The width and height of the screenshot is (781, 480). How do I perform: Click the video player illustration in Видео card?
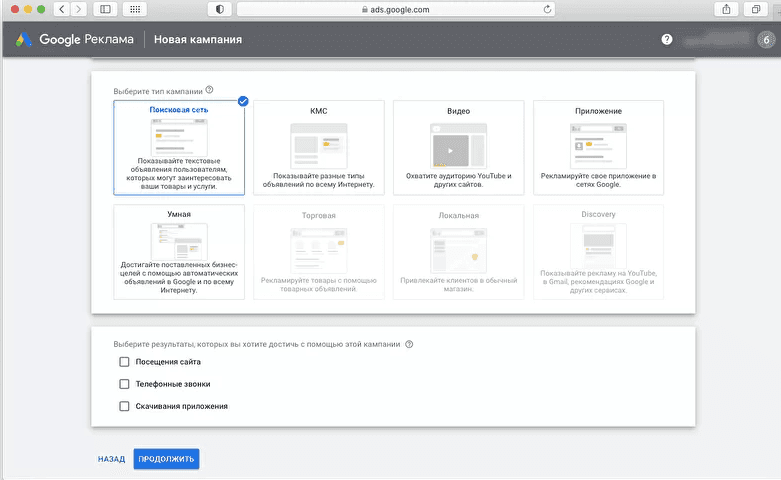(458, 146)
